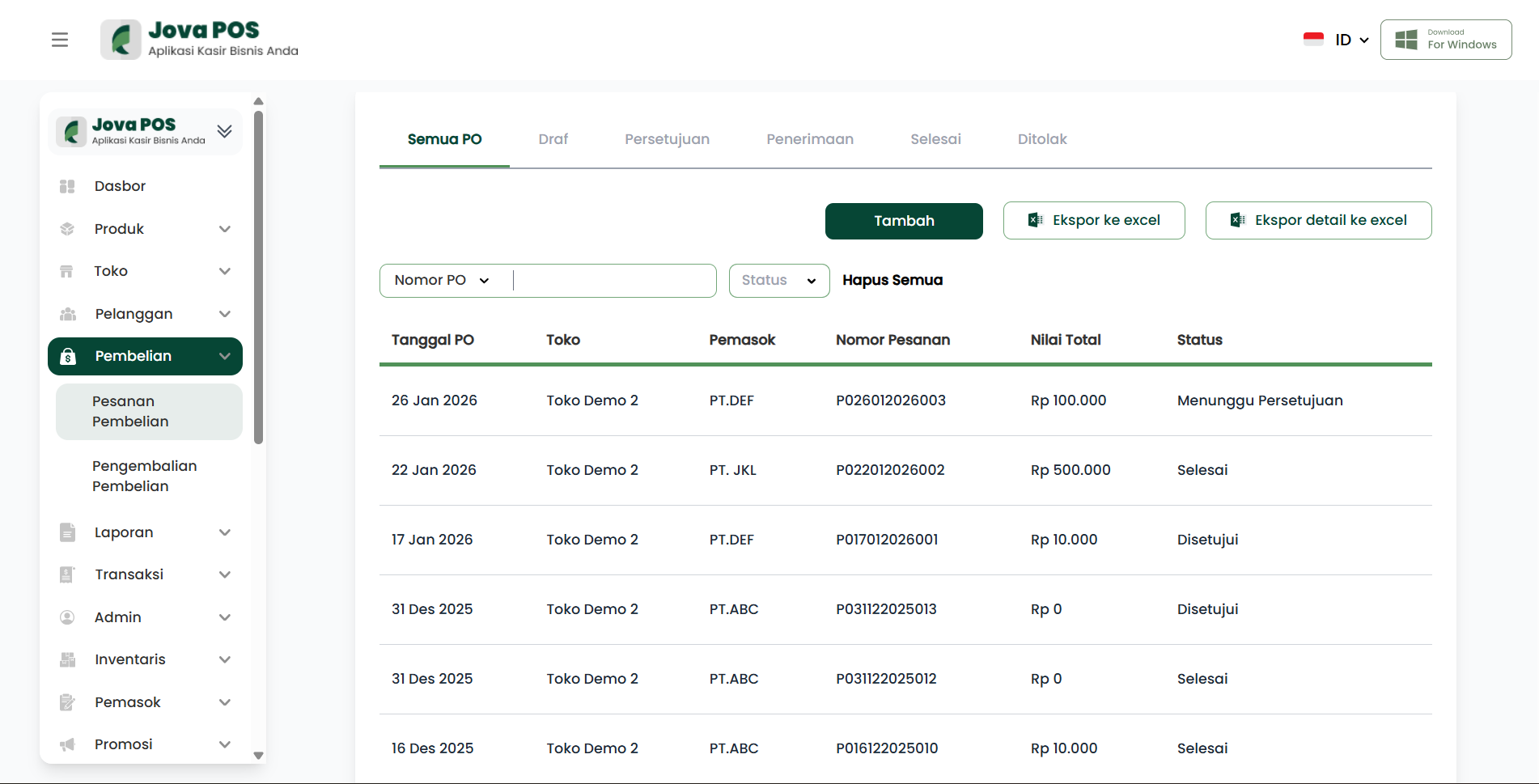
Task: Click the PO search text field
Action: [613, 281]
